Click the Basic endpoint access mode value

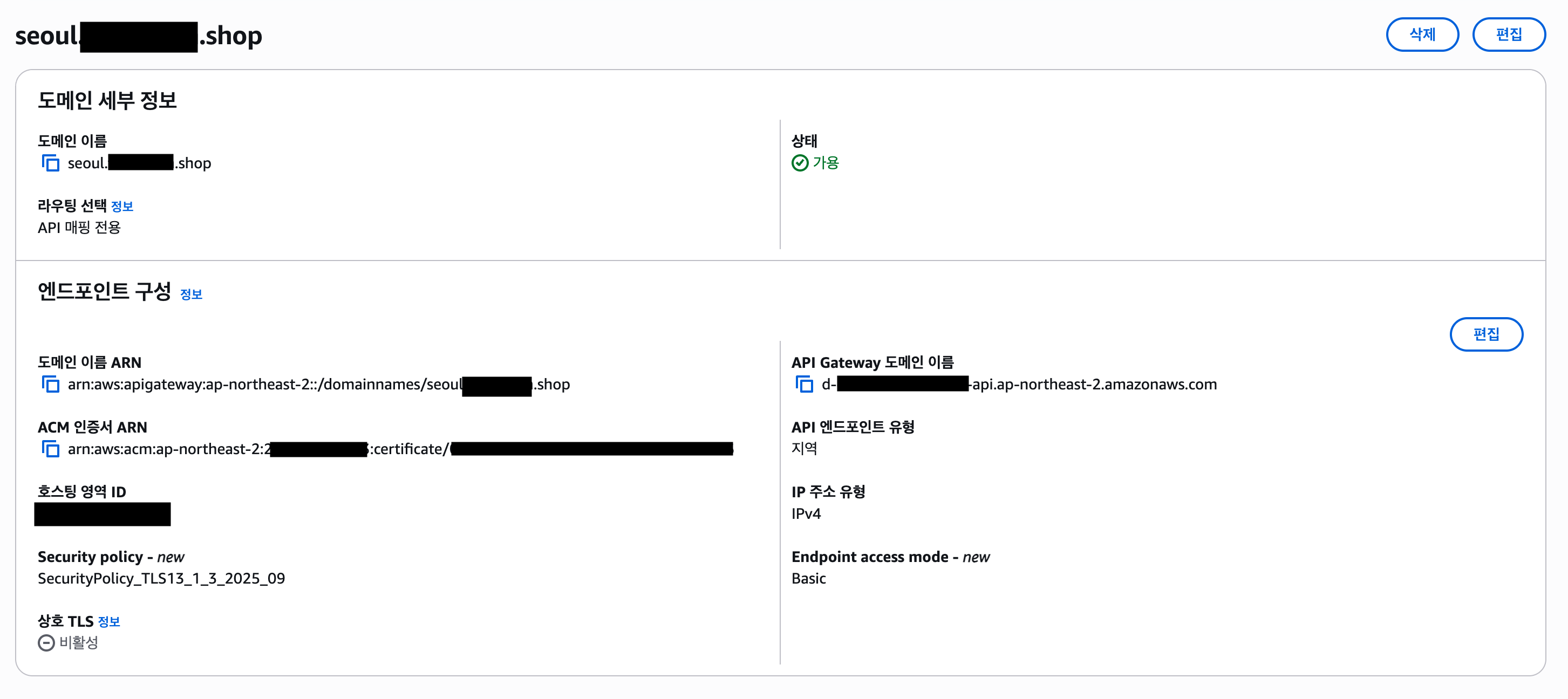pyautogui.click(x=808, y=579)
